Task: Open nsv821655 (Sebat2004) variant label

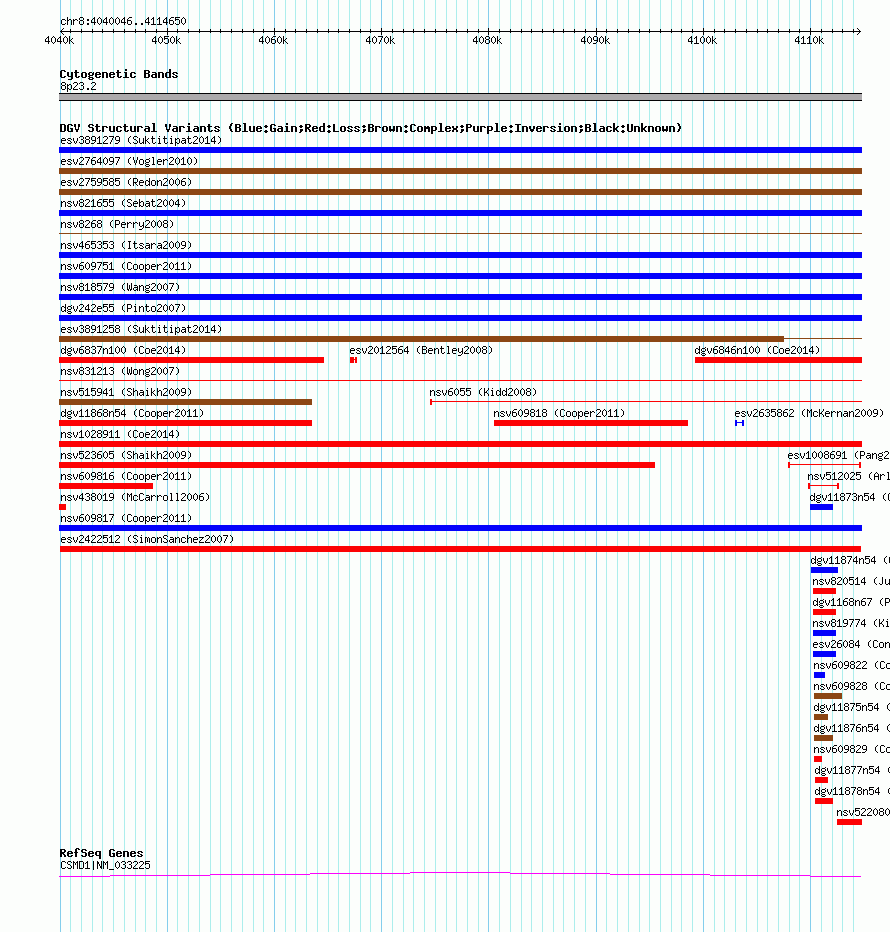Action: [123, 203]
